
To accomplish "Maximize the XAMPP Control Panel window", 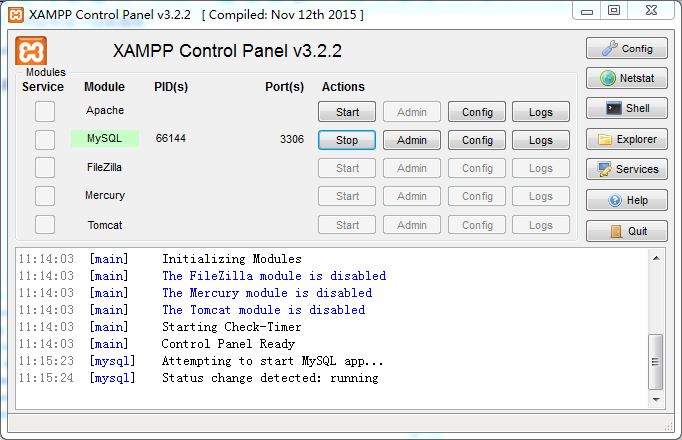I will [614, 10].
